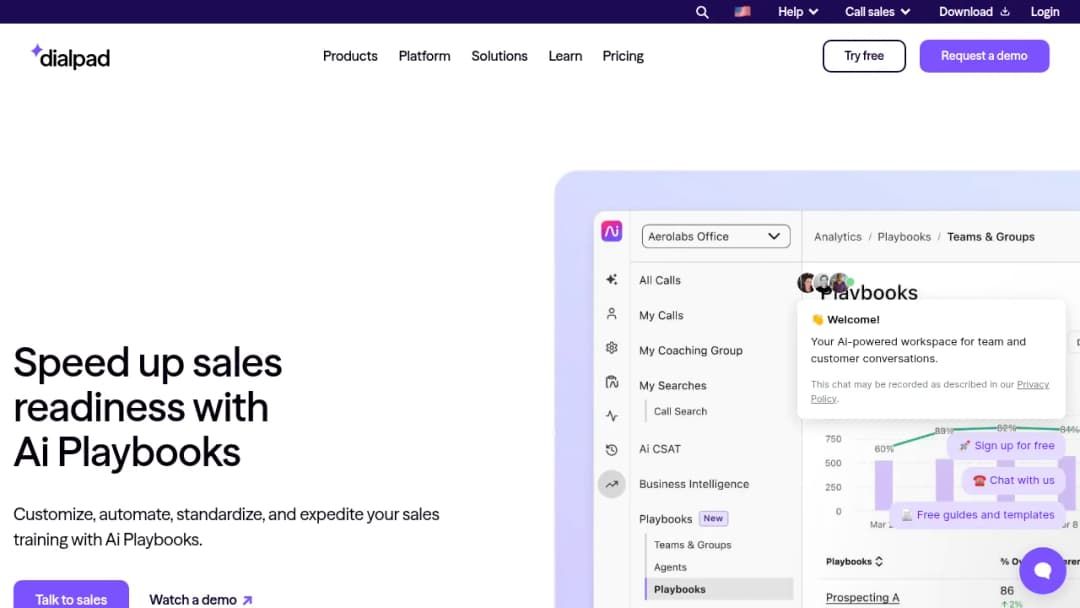Image resolution: width=1080 pixels, height=608 pixels.
Task: Open the purple chat bubble widget
Action: pyautogui.click(x=1042, y=570)
